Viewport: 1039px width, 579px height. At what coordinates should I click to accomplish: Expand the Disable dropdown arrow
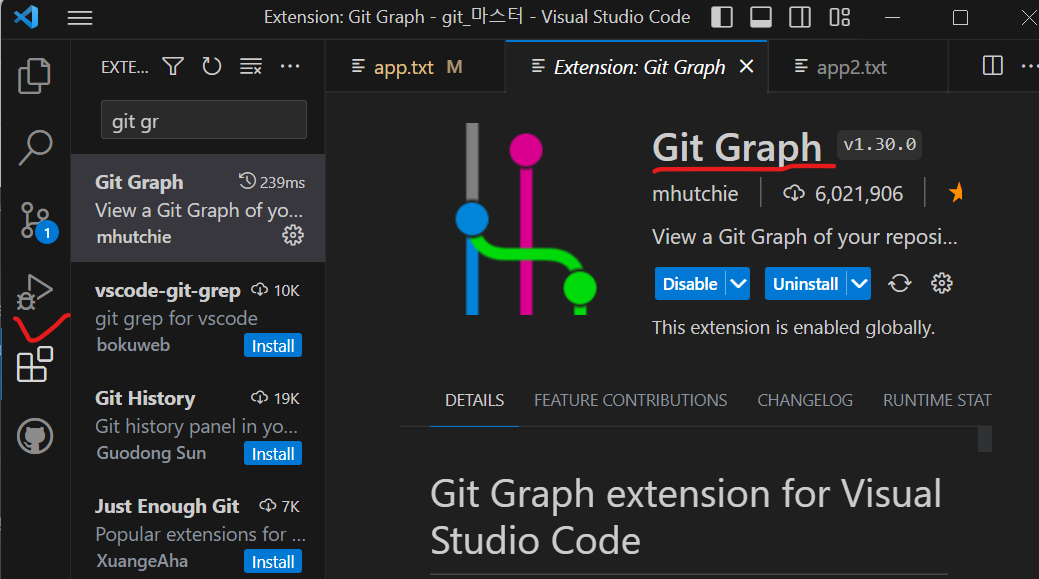738,284
